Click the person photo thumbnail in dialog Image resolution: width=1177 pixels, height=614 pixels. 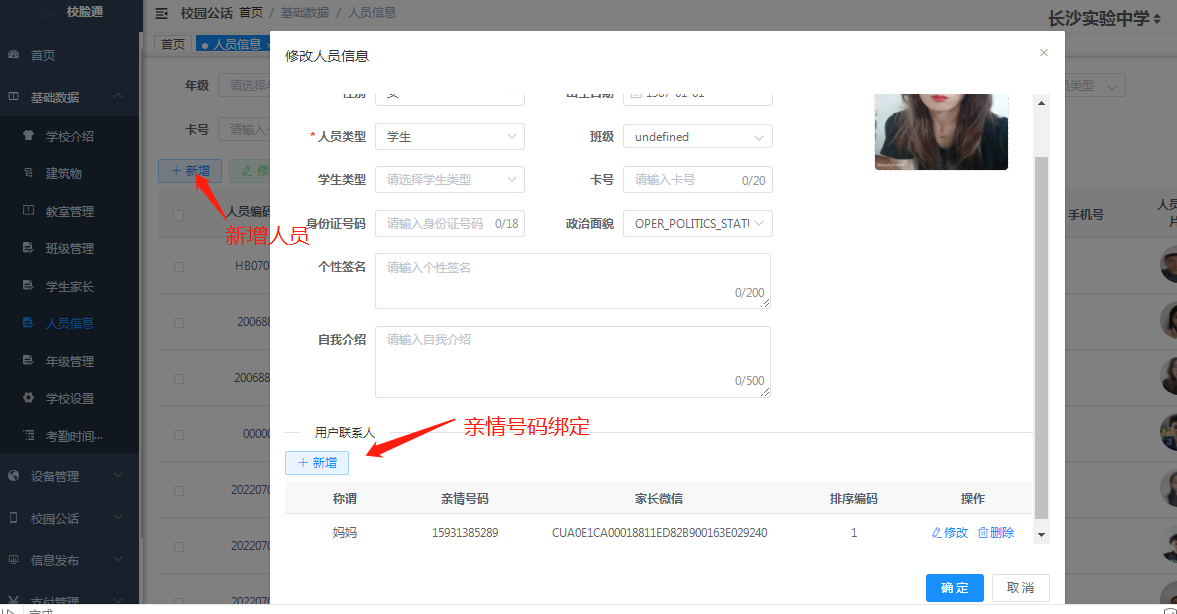(x=941, y=131)
